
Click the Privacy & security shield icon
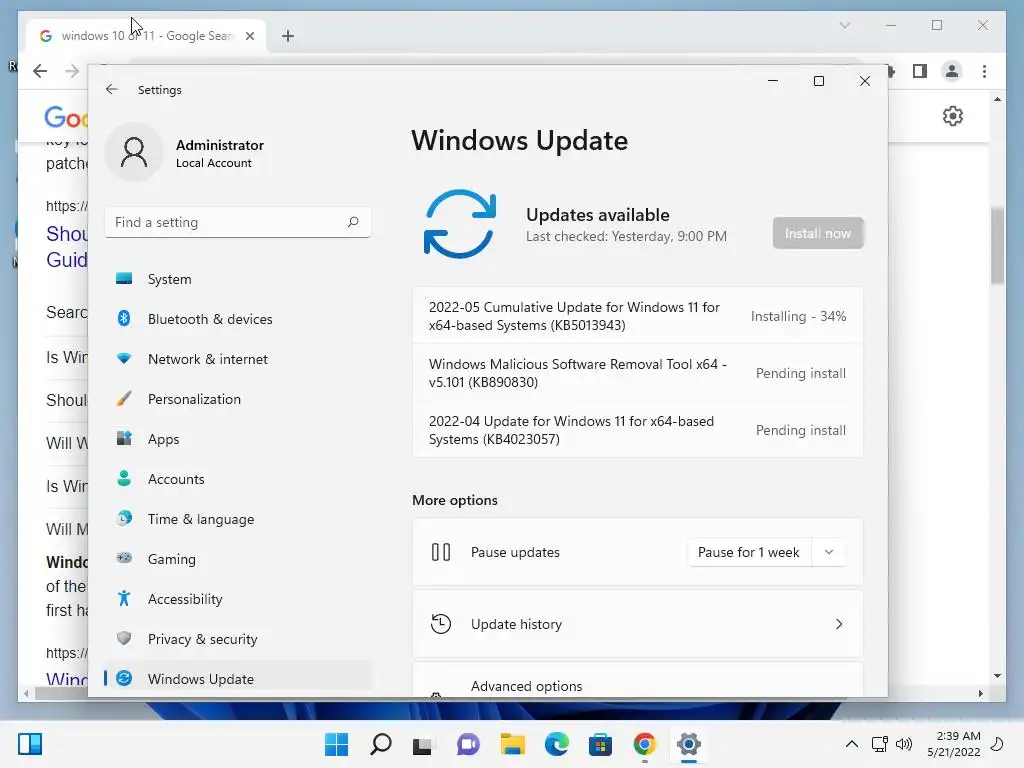pyautogui.click(x=124, y=638)
